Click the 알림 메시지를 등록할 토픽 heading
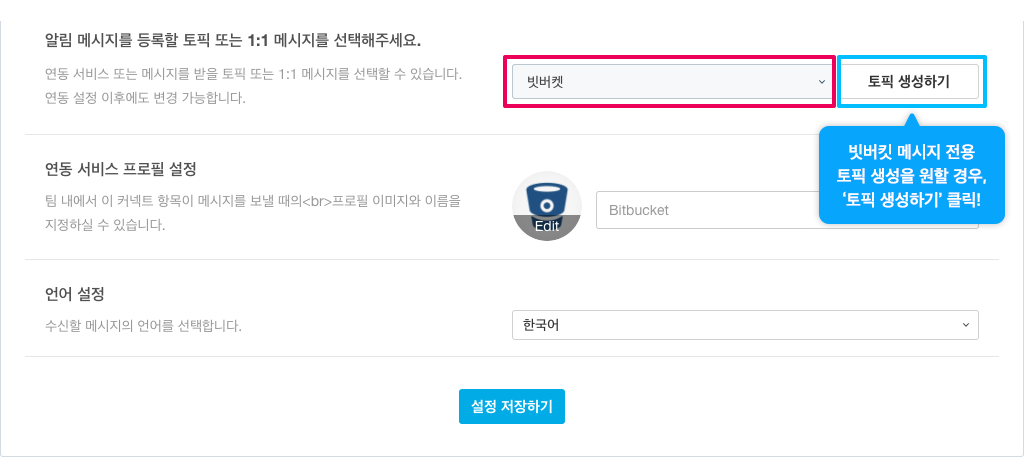This screenshot has height=457, width=1024. point(233,40)
